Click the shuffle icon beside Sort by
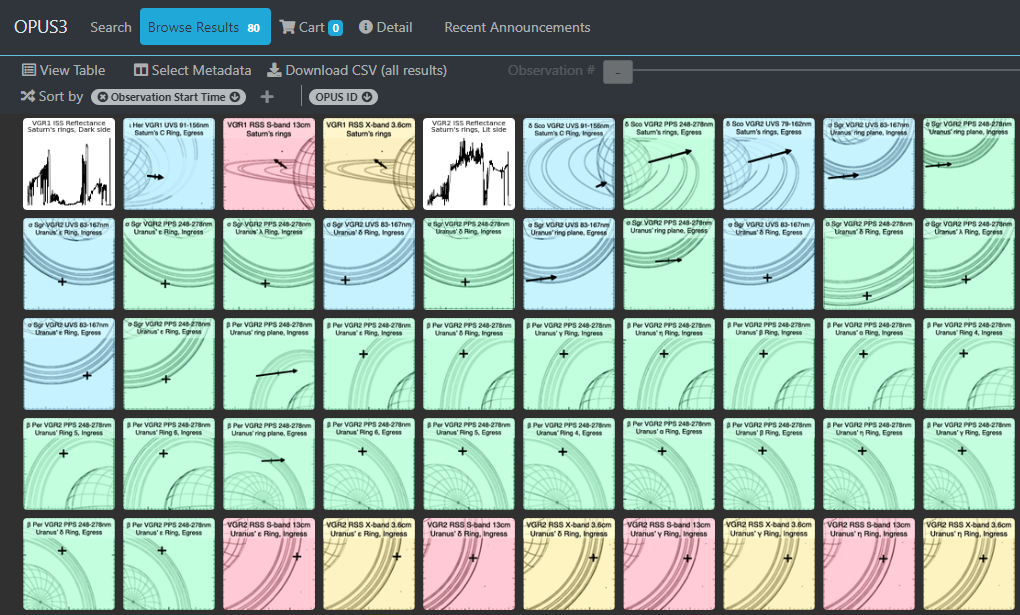 click(27, 96)
